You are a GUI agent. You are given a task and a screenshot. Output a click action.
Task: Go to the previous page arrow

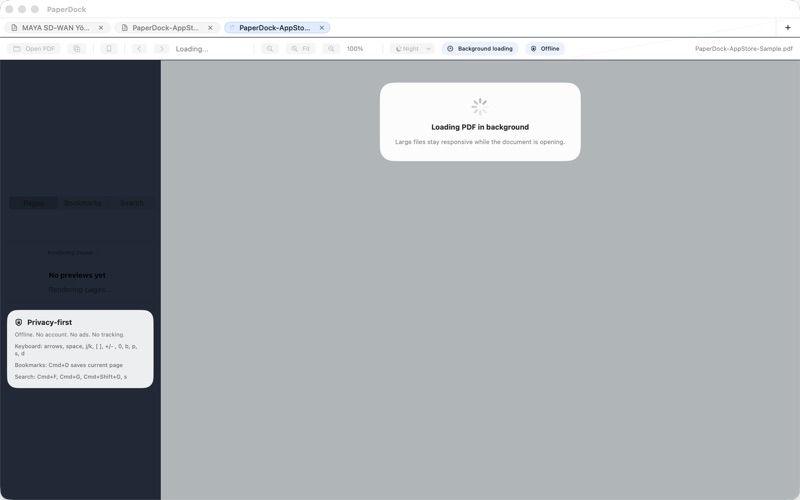(x=139, y=48)
